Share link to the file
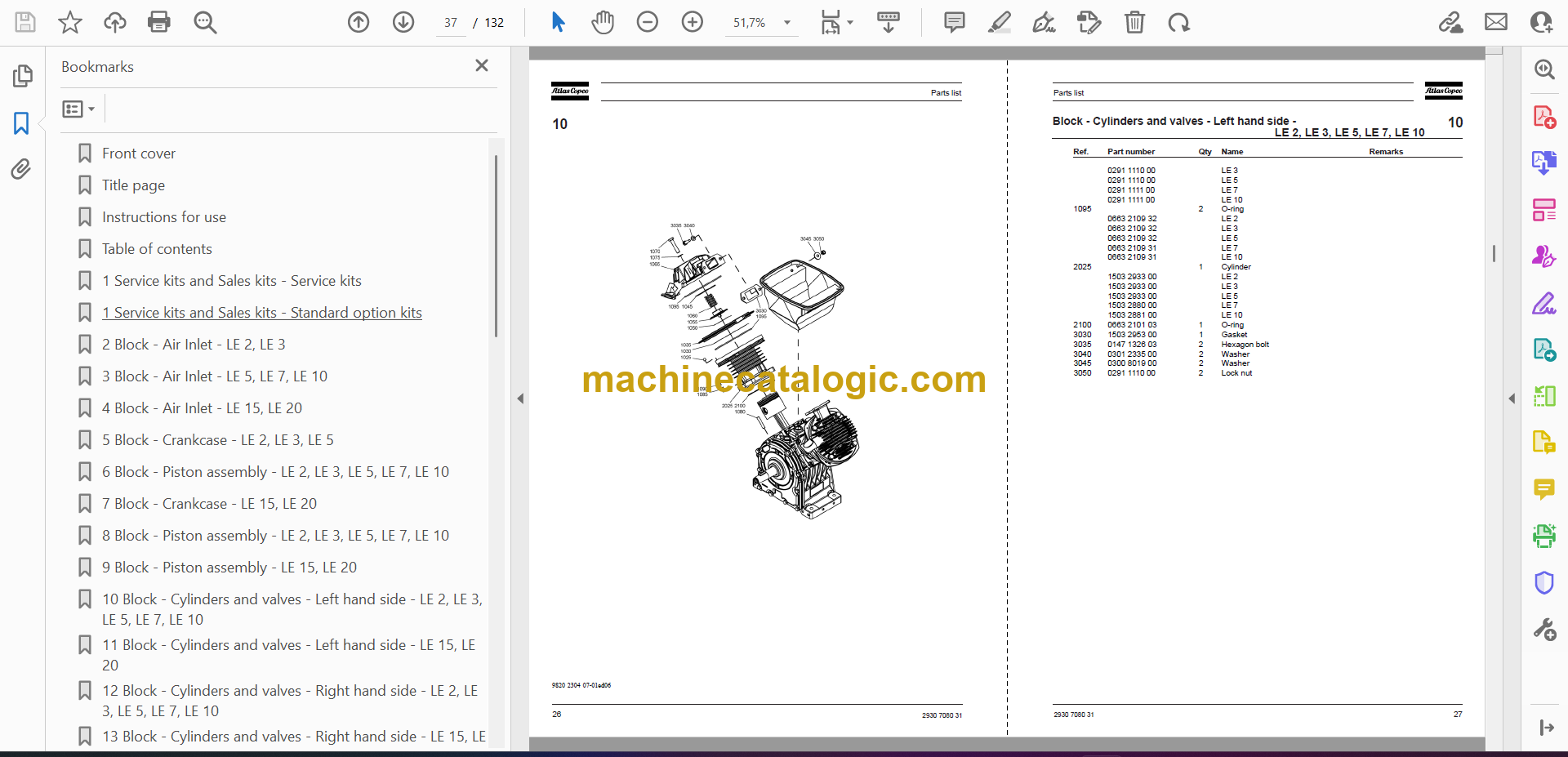Viewport: 1568px width, 757px height. point(1451,22)
